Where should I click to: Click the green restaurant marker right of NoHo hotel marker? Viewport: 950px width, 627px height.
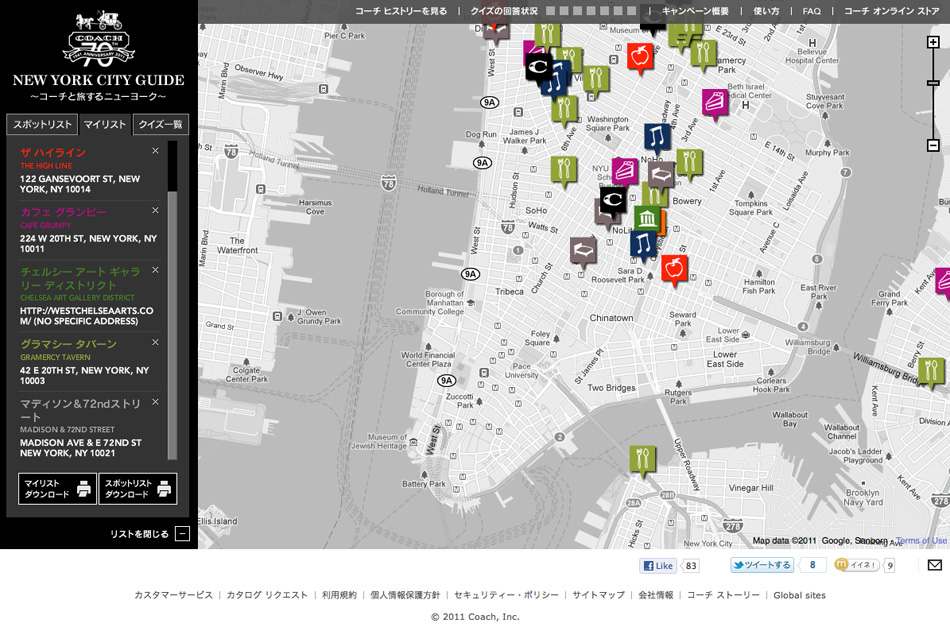[689, 164]
